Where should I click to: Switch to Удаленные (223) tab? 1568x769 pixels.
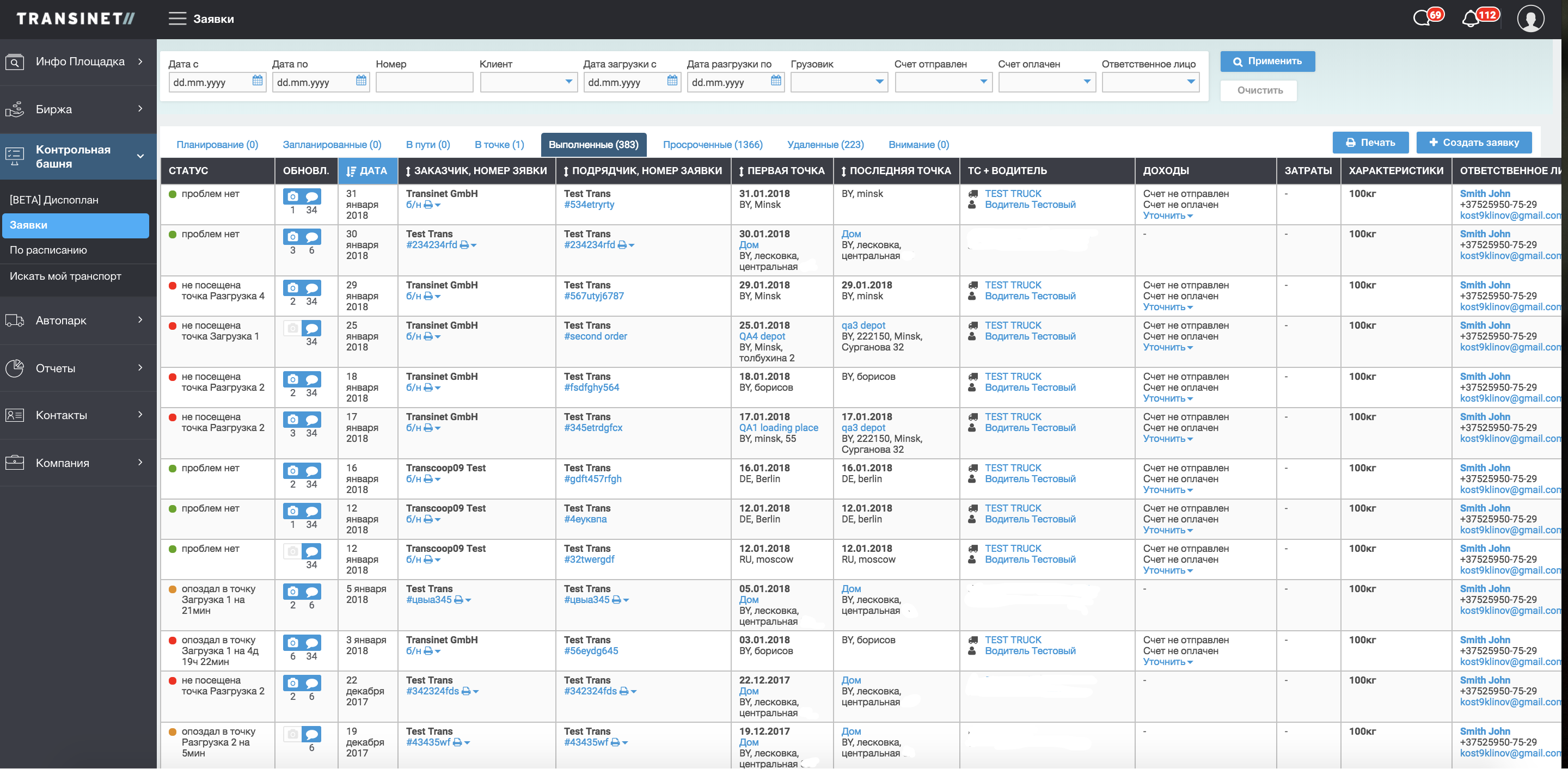coord(825,145)
